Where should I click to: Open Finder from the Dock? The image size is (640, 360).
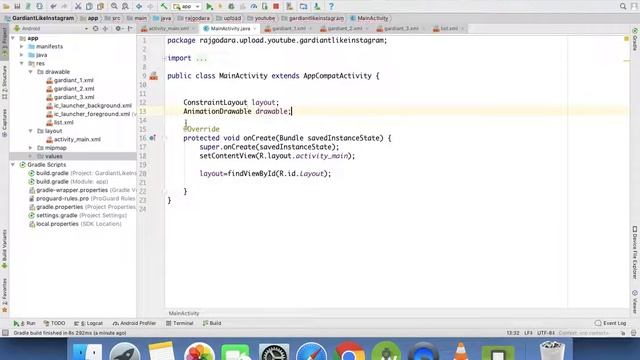point(87,351)
